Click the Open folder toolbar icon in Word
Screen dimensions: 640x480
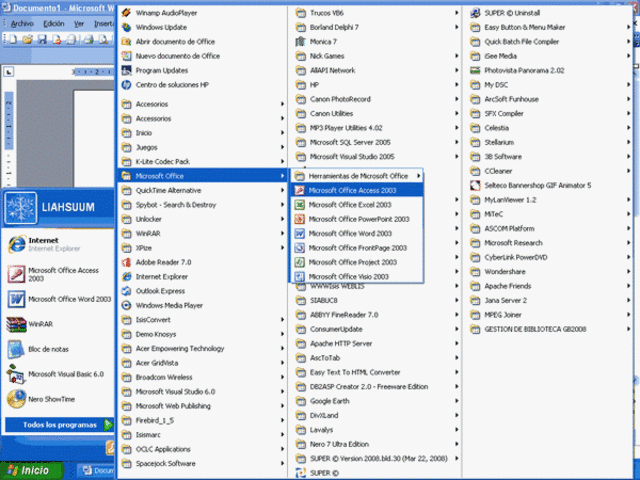[x=28, y=39]
